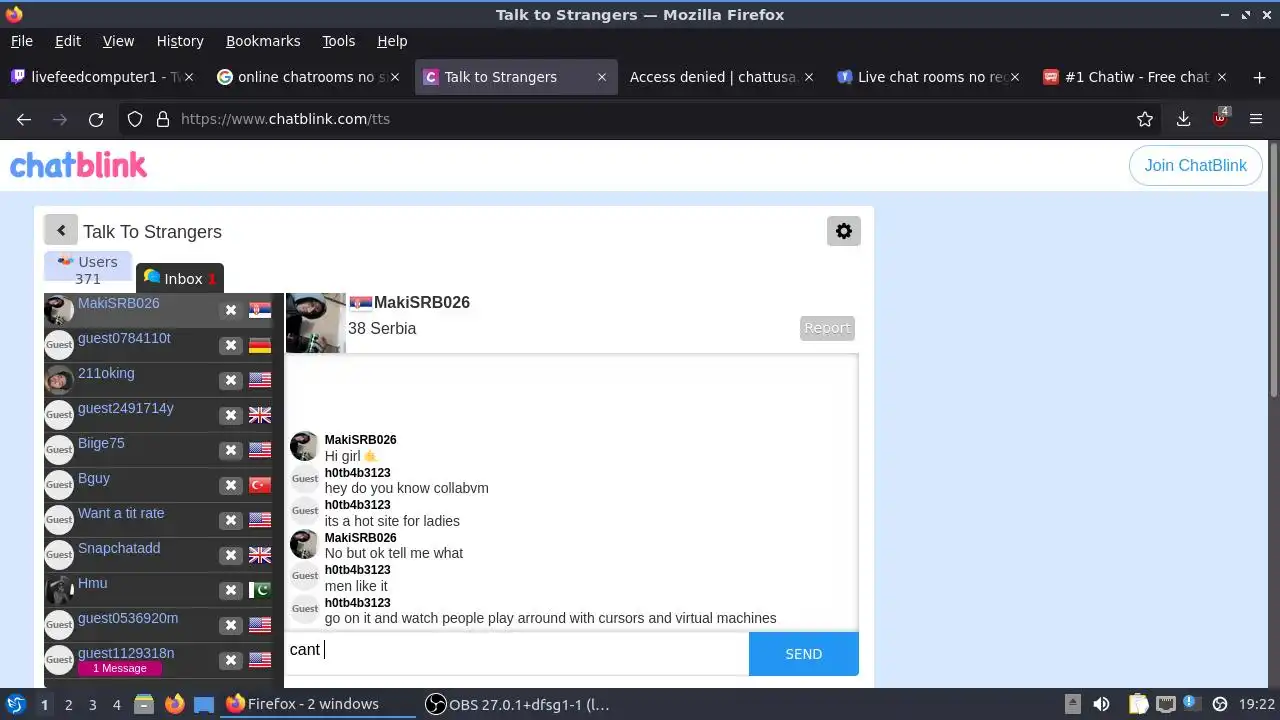Screen dimensions: 1280x720
Task: Open Firefox downloads panel
Action: coord(1183,119)
